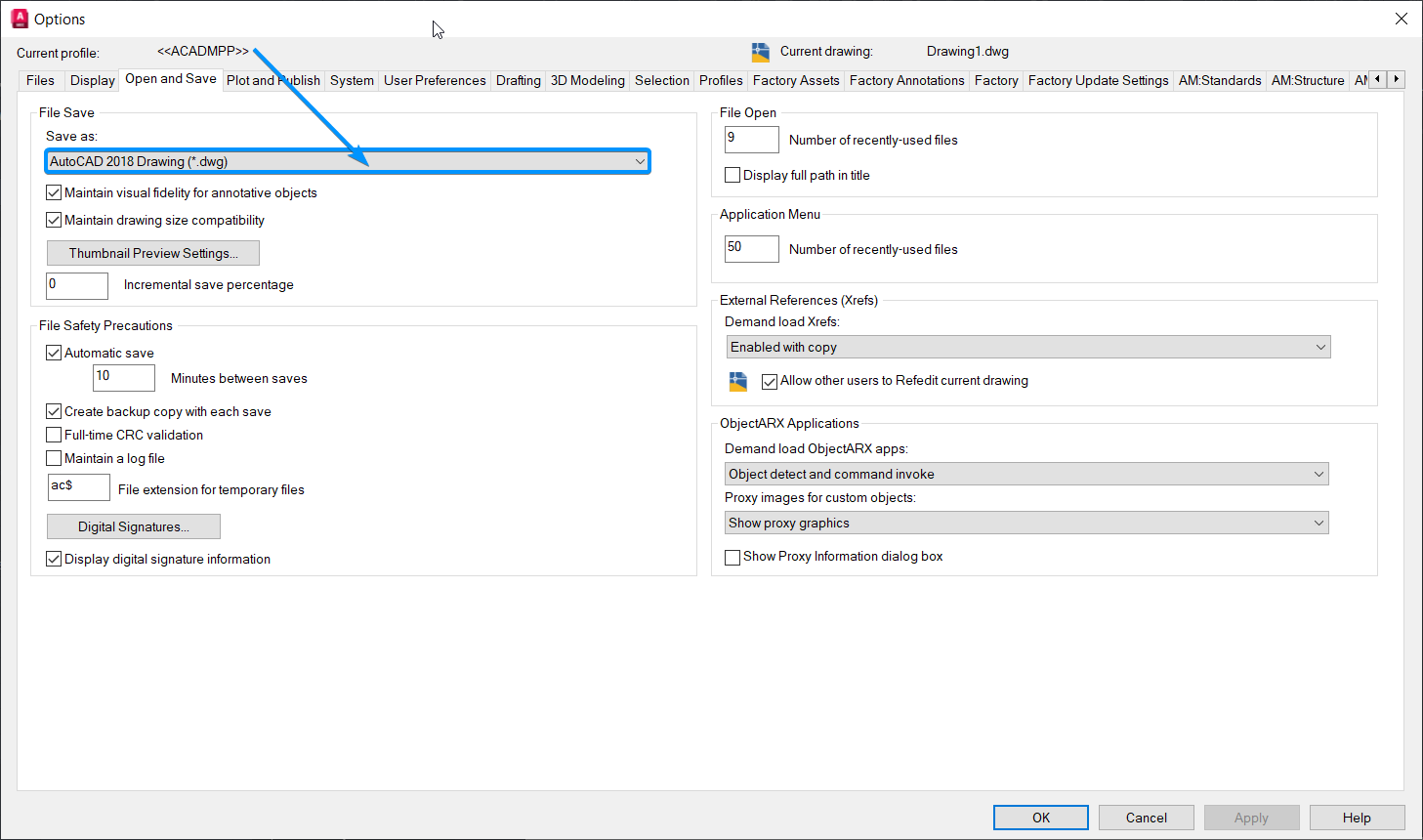
Task: Click the left tab-scroll arrow
Action: (1377, 79)
